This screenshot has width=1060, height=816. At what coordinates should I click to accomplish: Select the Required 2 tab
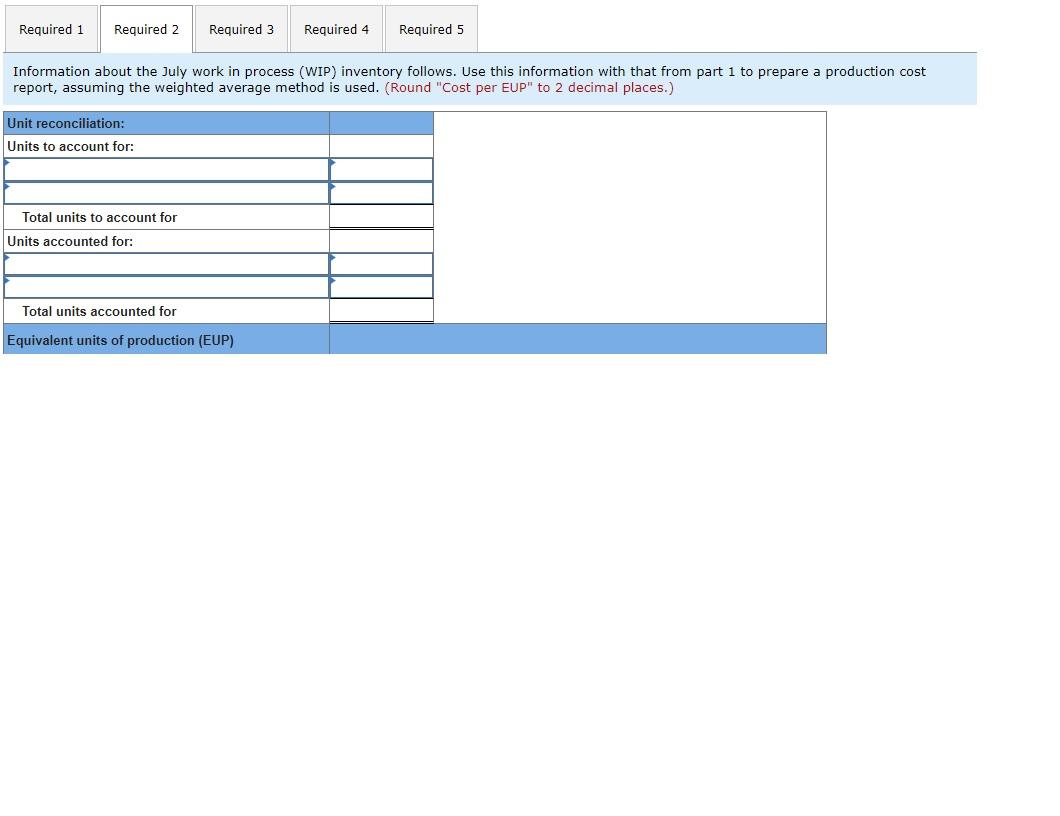[147, 29]
